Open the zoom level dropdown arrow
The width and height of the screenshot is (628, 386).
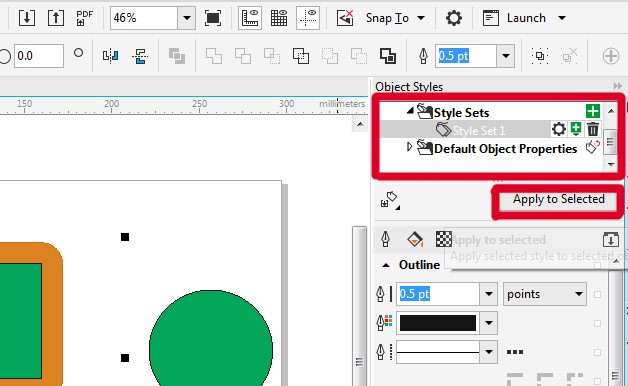pos(186,18)
